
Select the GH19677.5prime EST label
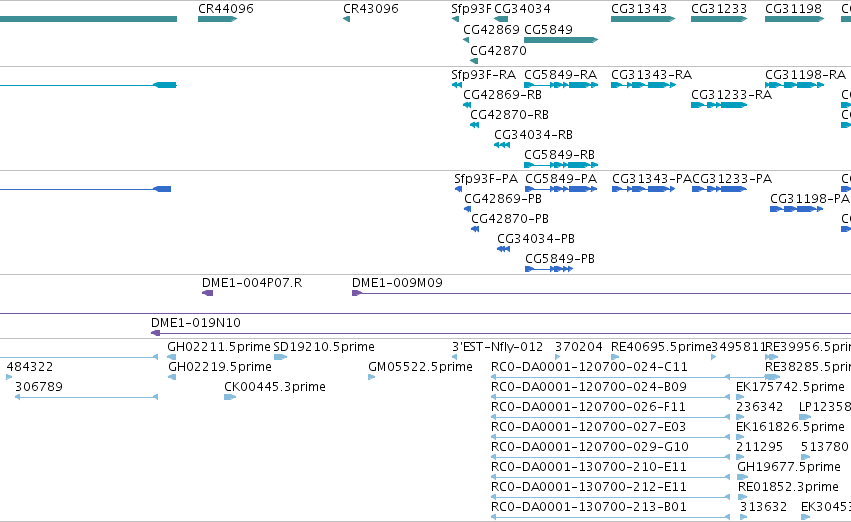pyautogui.click(x=789, y=467)
